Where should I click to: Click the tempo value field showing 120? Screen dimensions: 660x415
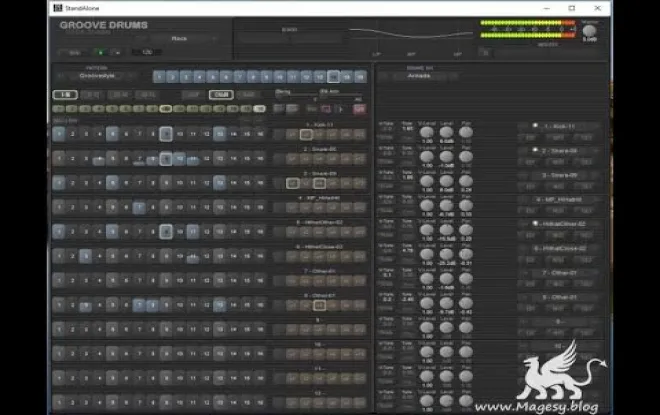[x=146, y=52]
